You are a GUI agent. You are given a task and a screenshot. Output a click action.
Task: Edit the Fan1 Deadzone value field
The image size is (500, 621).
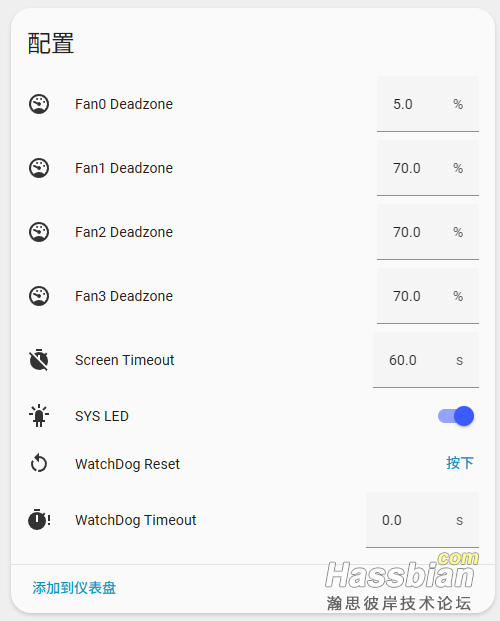pos(428,168)
